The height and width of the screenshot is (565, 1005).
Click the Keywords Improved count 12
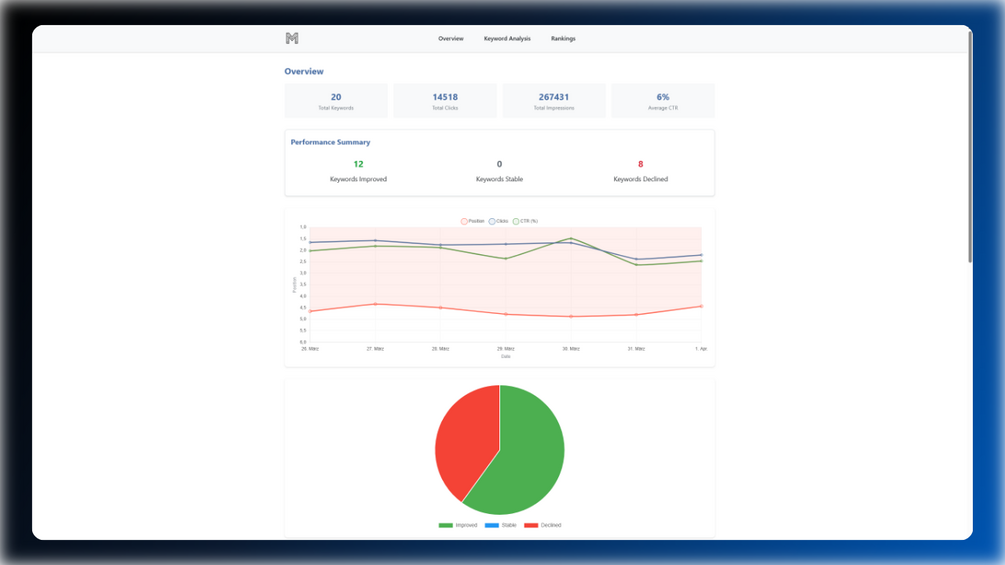coord(358,164)
